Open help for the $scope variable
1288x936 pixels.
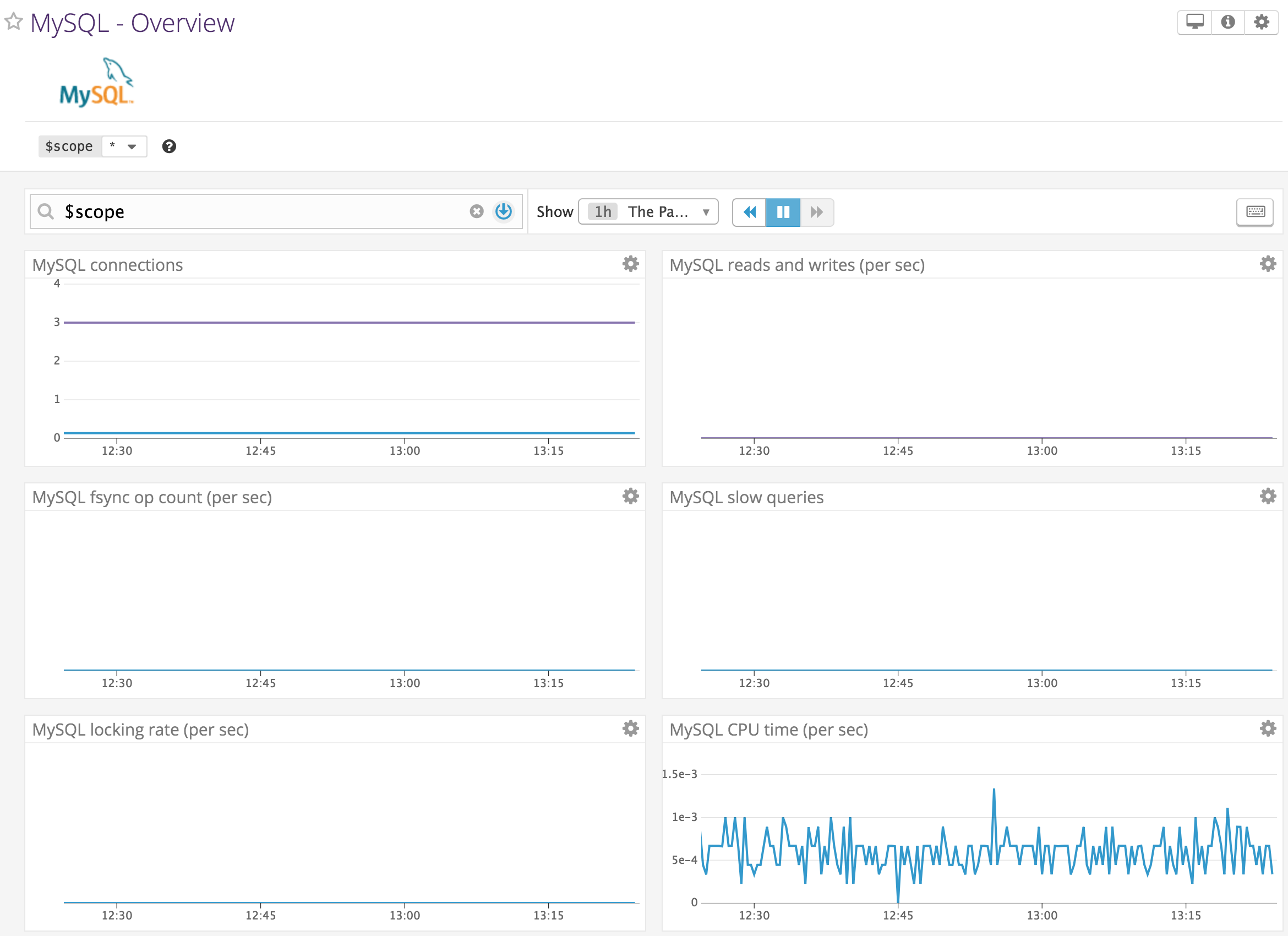[168, 146]
